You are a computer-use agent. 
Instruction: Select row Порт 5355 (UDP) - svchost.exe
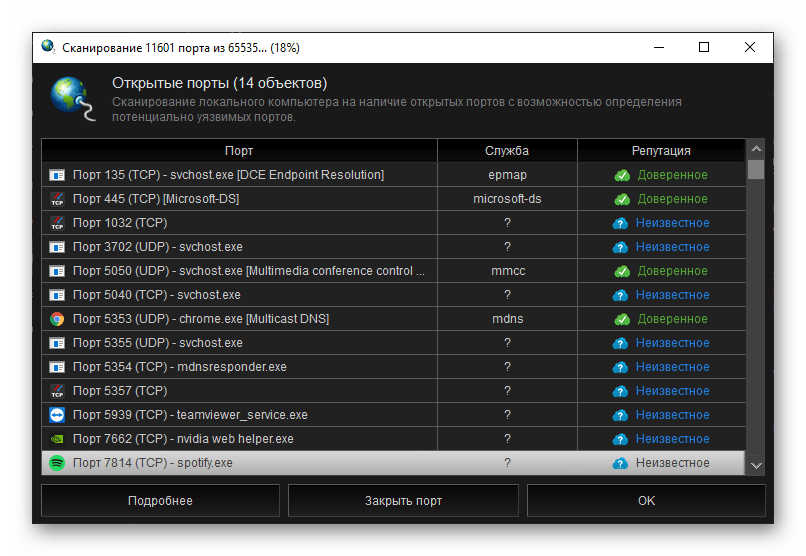(394, 343)
